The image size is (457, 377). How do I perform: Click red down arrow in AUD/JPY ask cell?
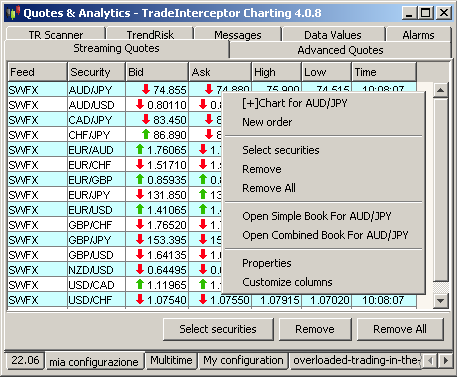tap(209, 89)
